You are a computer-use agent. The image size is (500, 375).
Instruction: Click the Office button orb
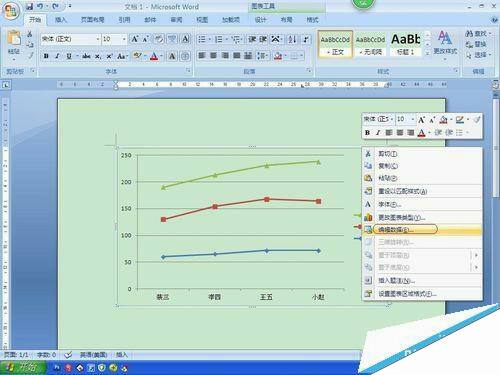(x=10, y=11)
